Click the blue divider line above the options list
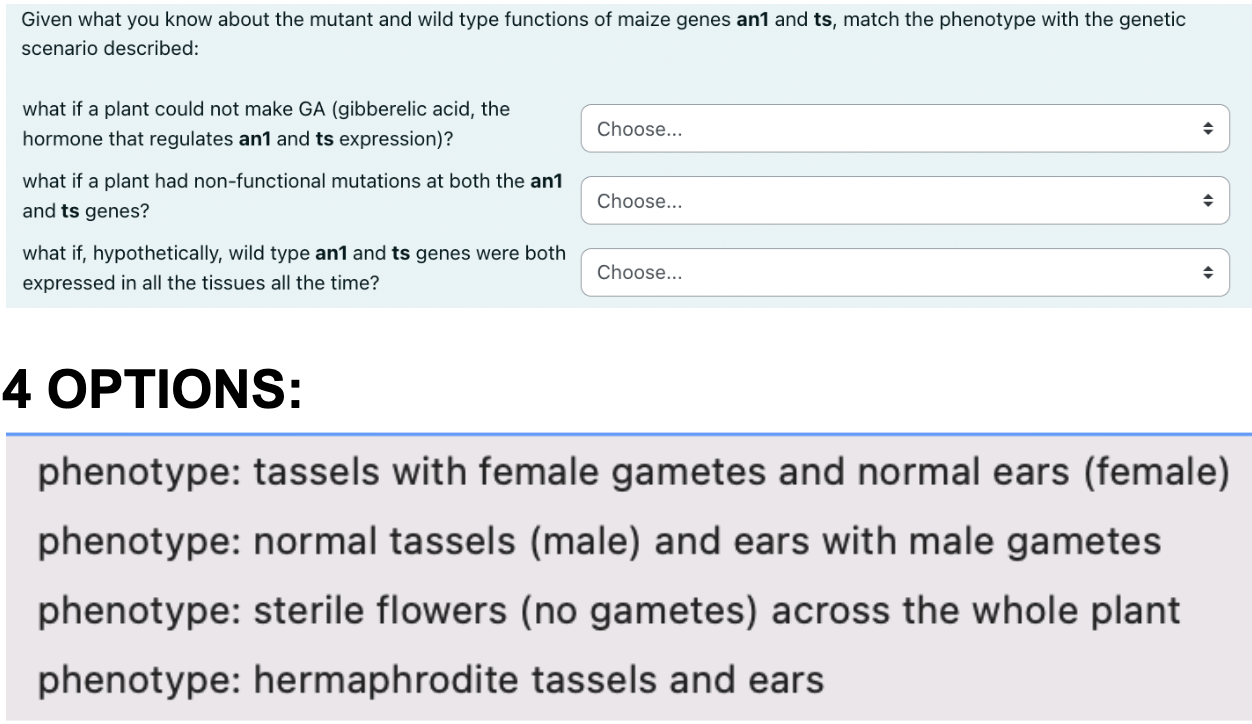 point(626,433)
